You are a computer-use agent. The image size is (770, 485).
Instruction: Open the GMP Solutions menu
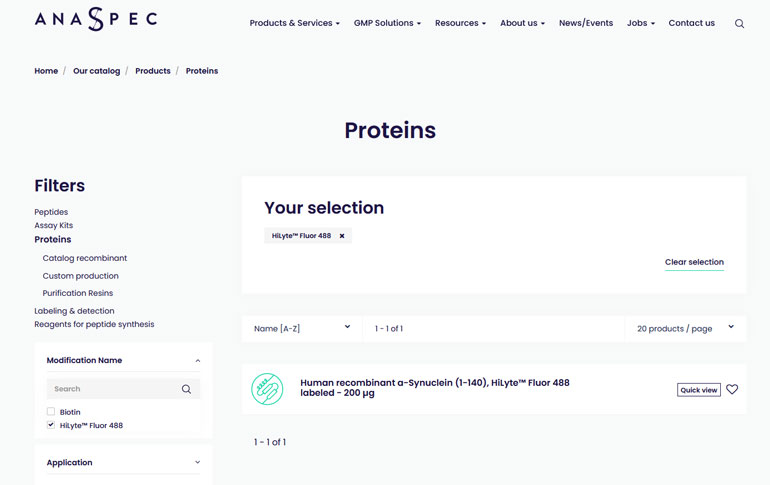pyautogui.click(x=387, y=23)
